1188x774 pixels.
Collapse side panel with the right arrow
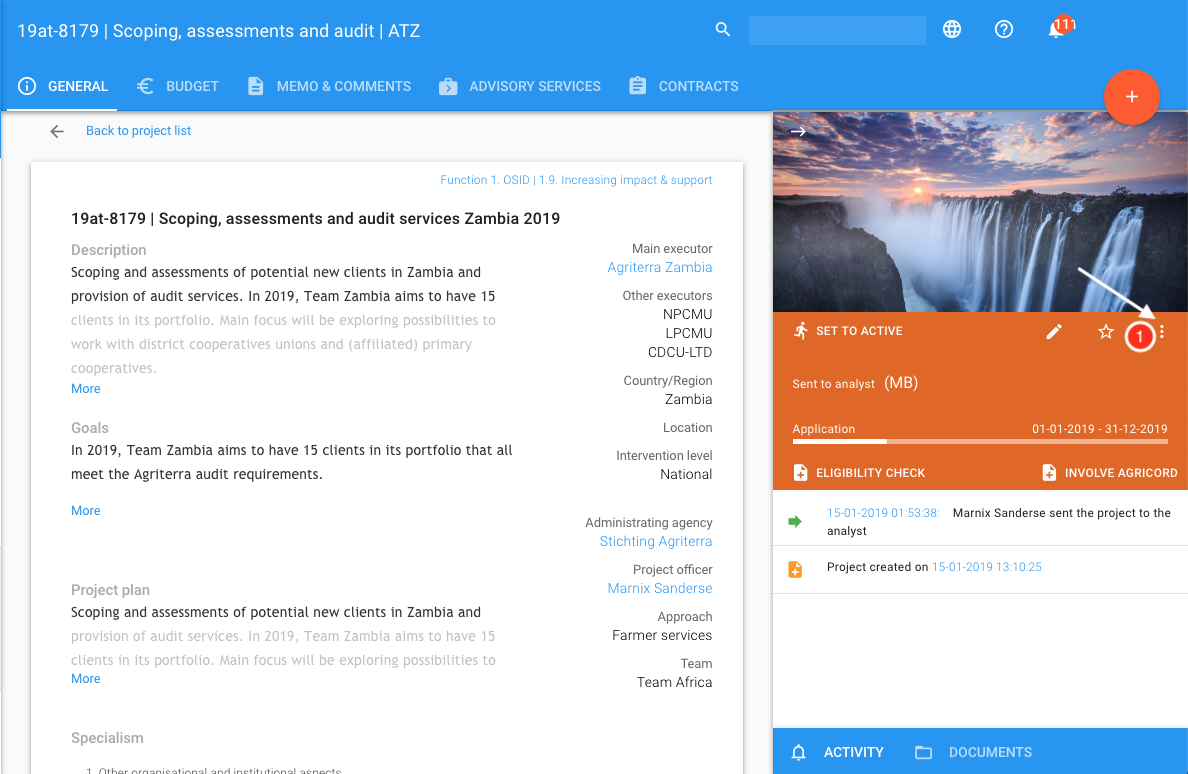pos(798,131)
